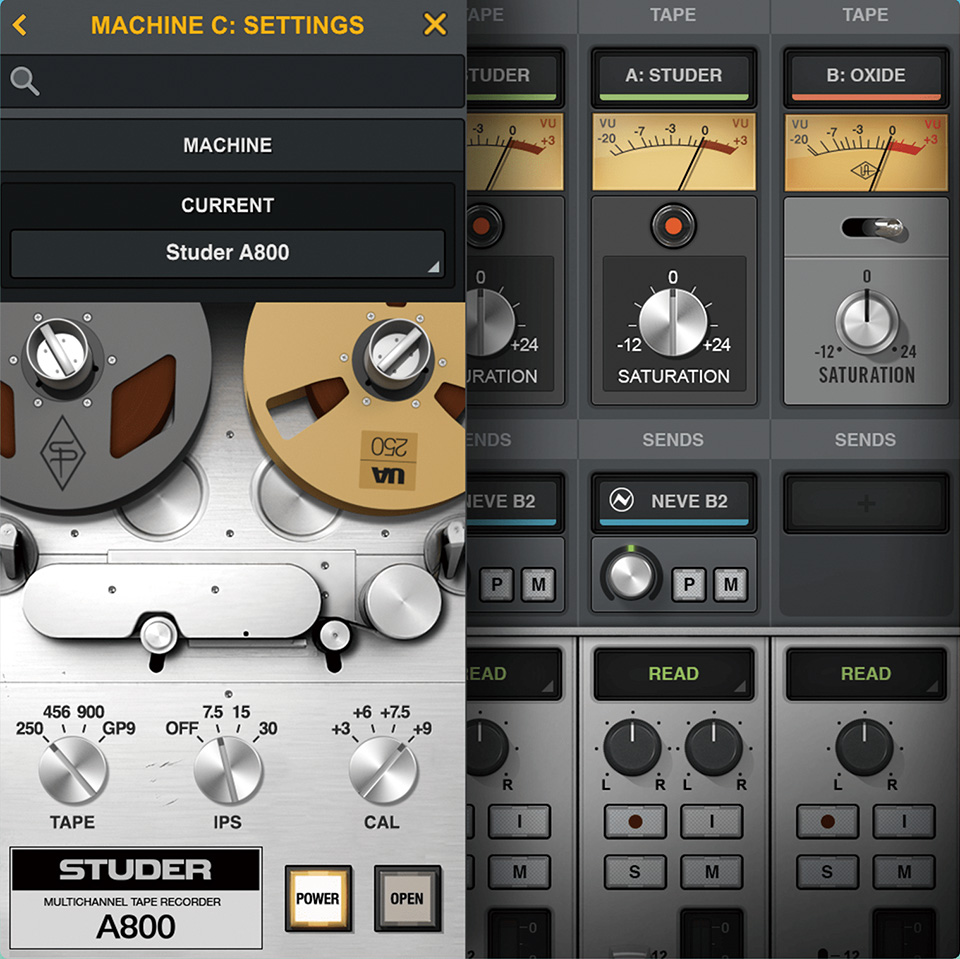The image size is (960, 959).
Task: Turn the B: OXIDE SATURATION knob
Action: [x=866, y=322]
